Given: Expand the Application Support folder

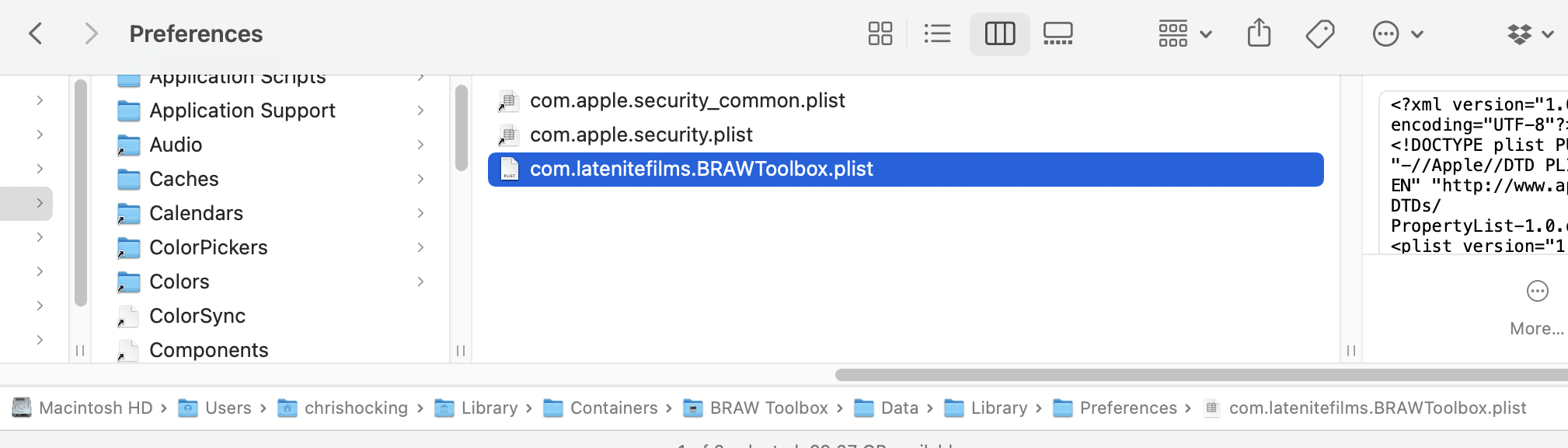Looking at the screenshot, I should point(420,110).
